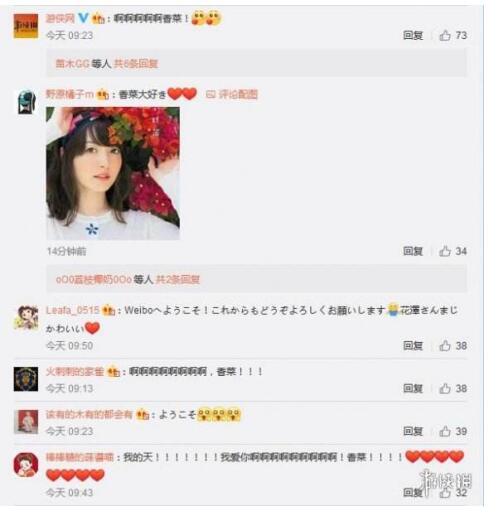The image size is (489, 508).
Task: Reply to the 14分钟前 photo comment
Action: click(413, 251)
